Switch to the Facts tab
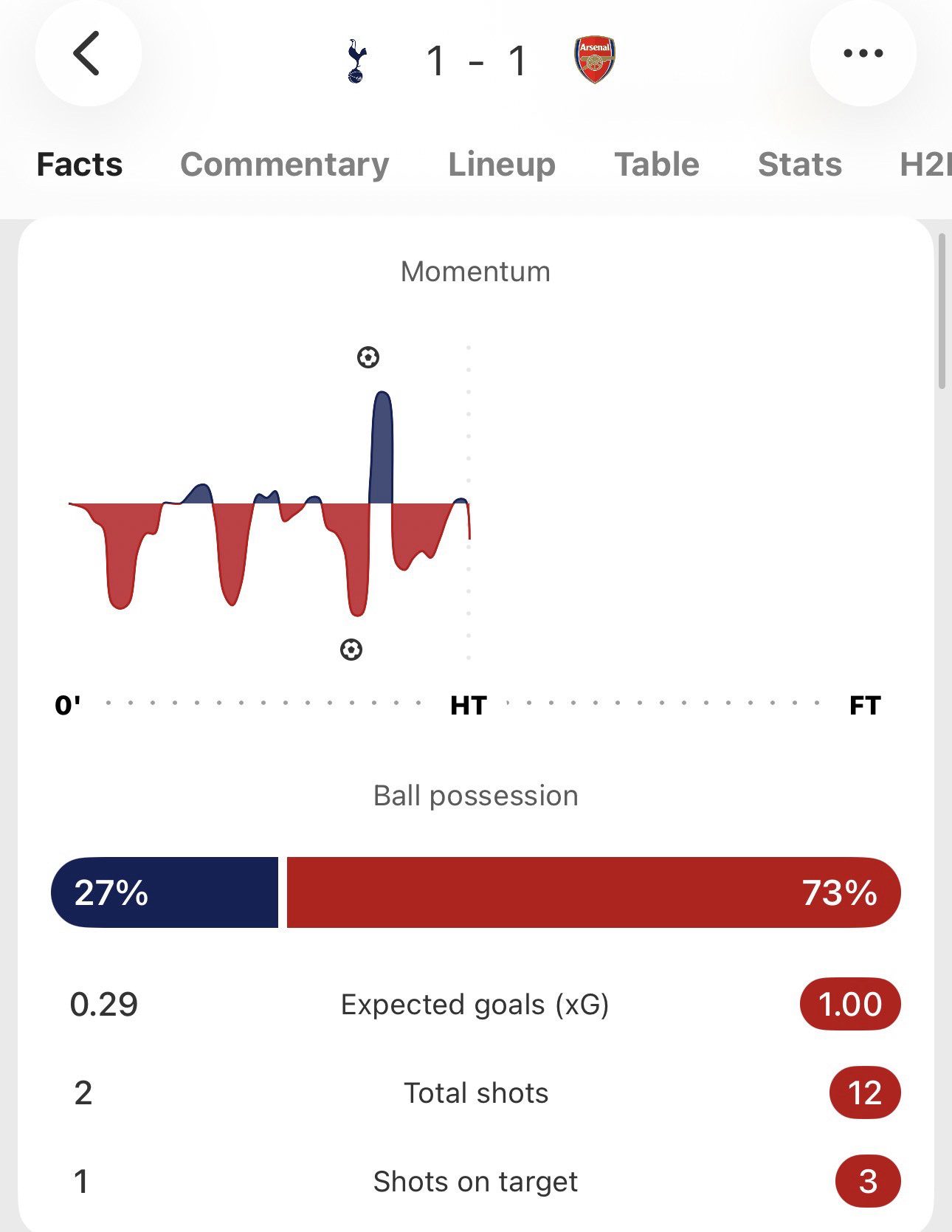The image size is (952, 1232). 80,164
